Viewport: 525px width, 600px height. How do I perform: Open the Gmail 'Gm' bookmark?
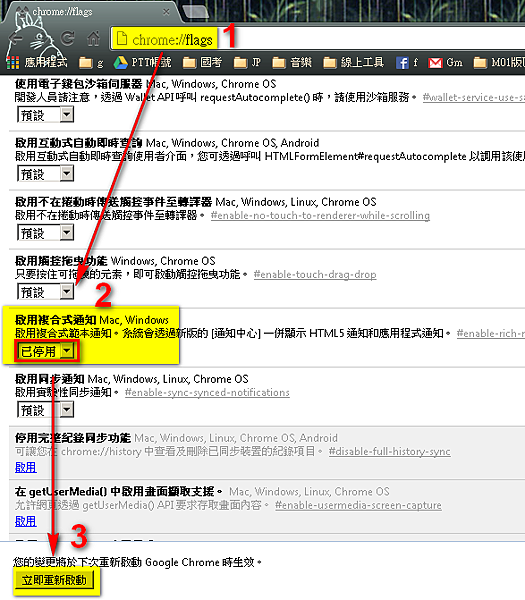[445, 62]
